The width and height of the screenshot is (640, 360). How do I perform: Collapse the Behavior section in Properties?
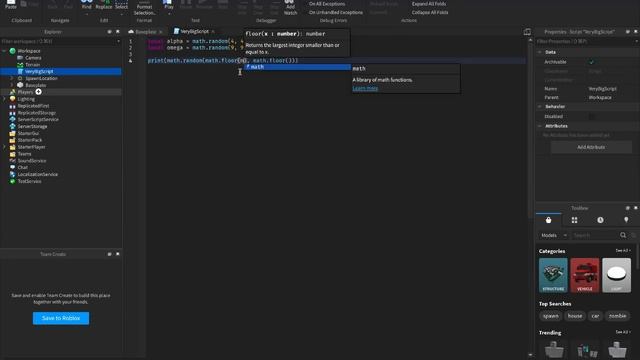(x=540, y=107)
